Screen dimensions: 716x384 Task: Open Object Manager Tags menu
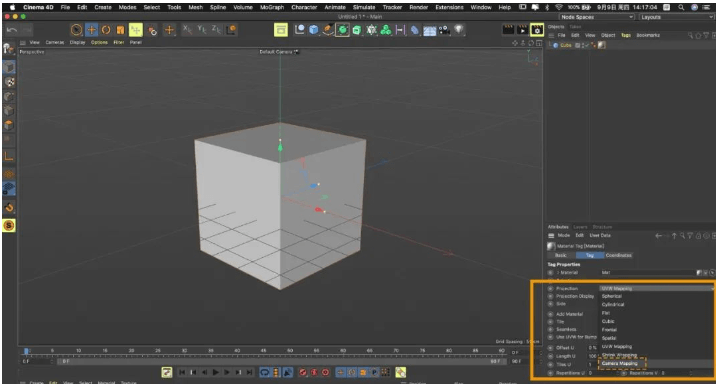pyautogui.click(x=626, y=35)
